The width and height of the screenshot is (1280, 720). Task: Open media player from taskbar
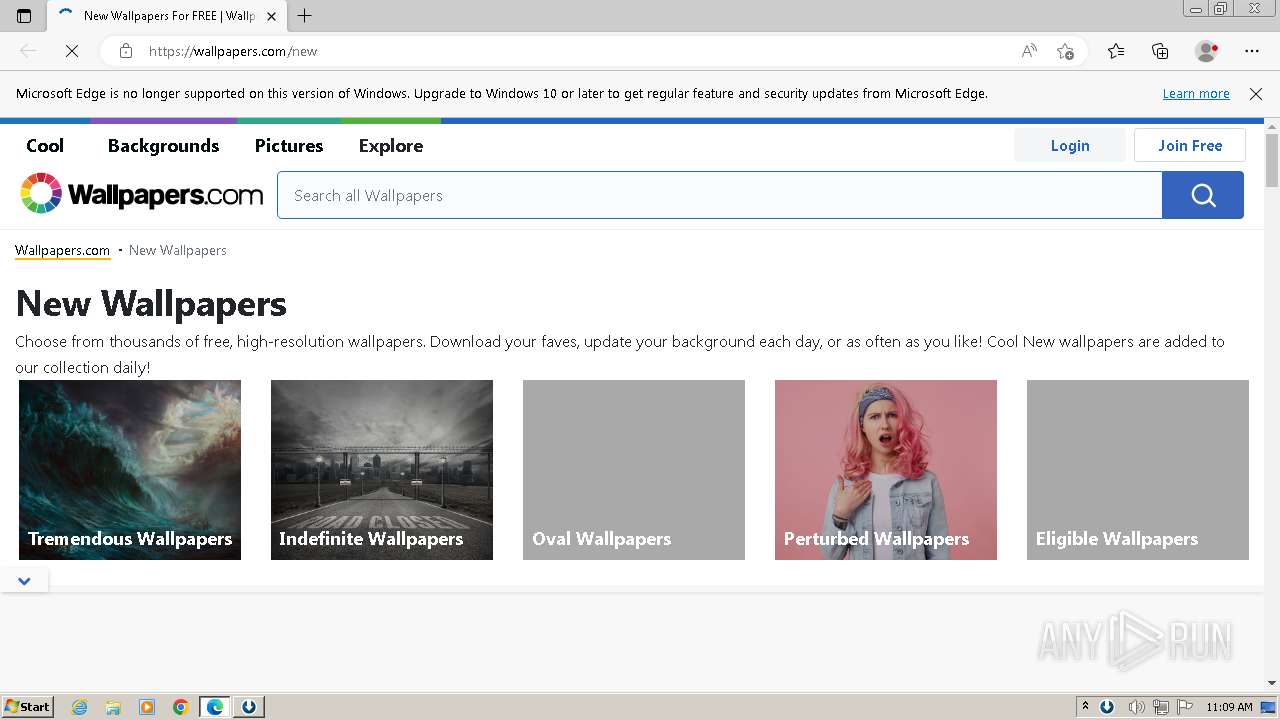[x=147, y=707]
